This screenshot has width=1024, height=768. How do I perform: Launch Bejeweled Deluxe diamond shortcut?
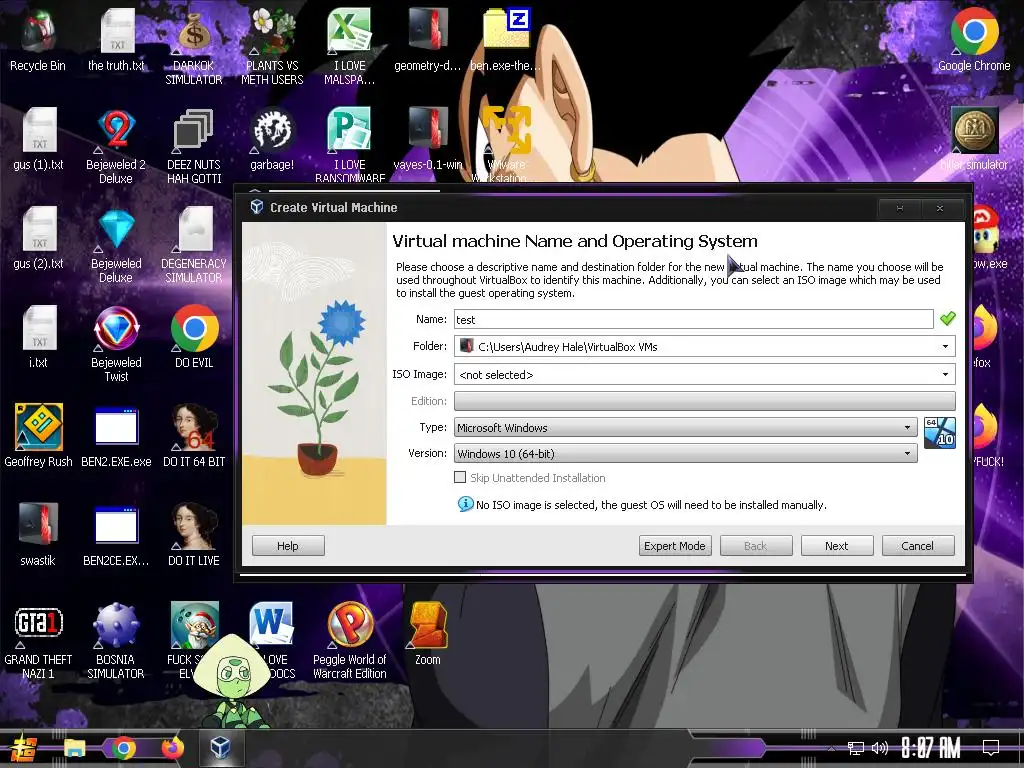[x=116, y=244]
